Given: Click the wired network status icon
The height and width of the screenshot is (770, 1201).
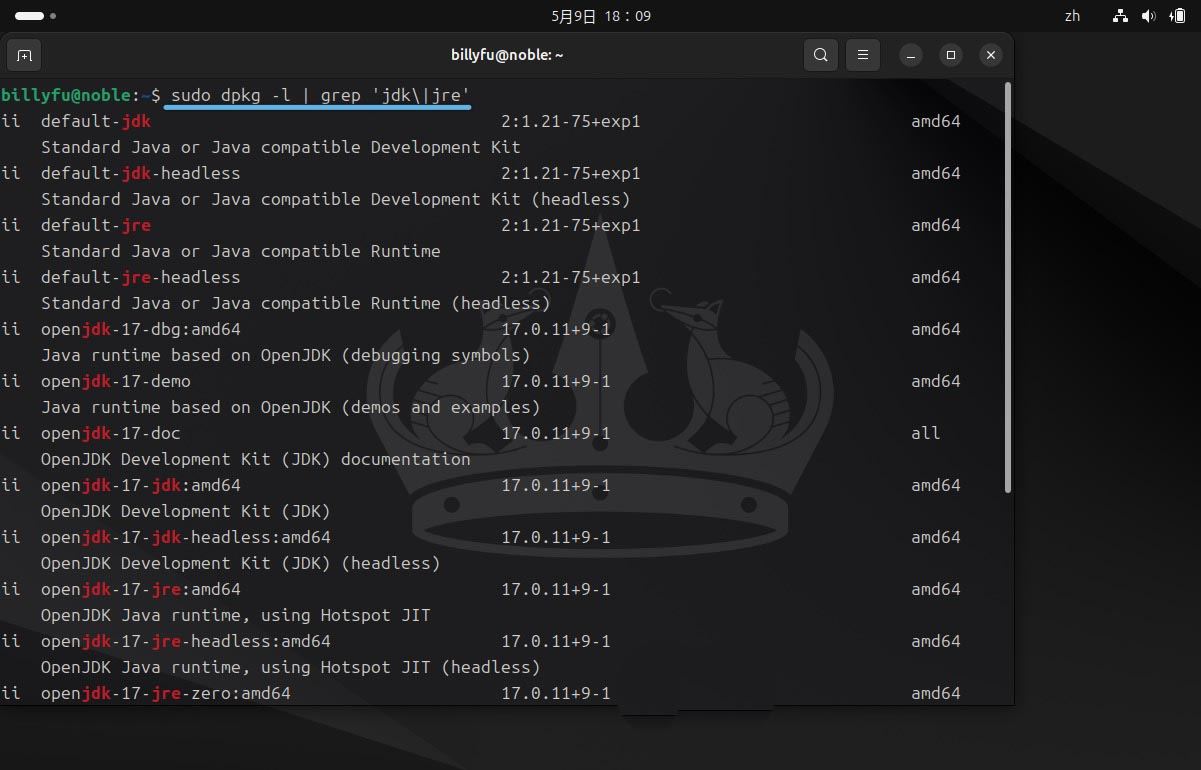Looking at the screenshot, I should point(1120,16).
